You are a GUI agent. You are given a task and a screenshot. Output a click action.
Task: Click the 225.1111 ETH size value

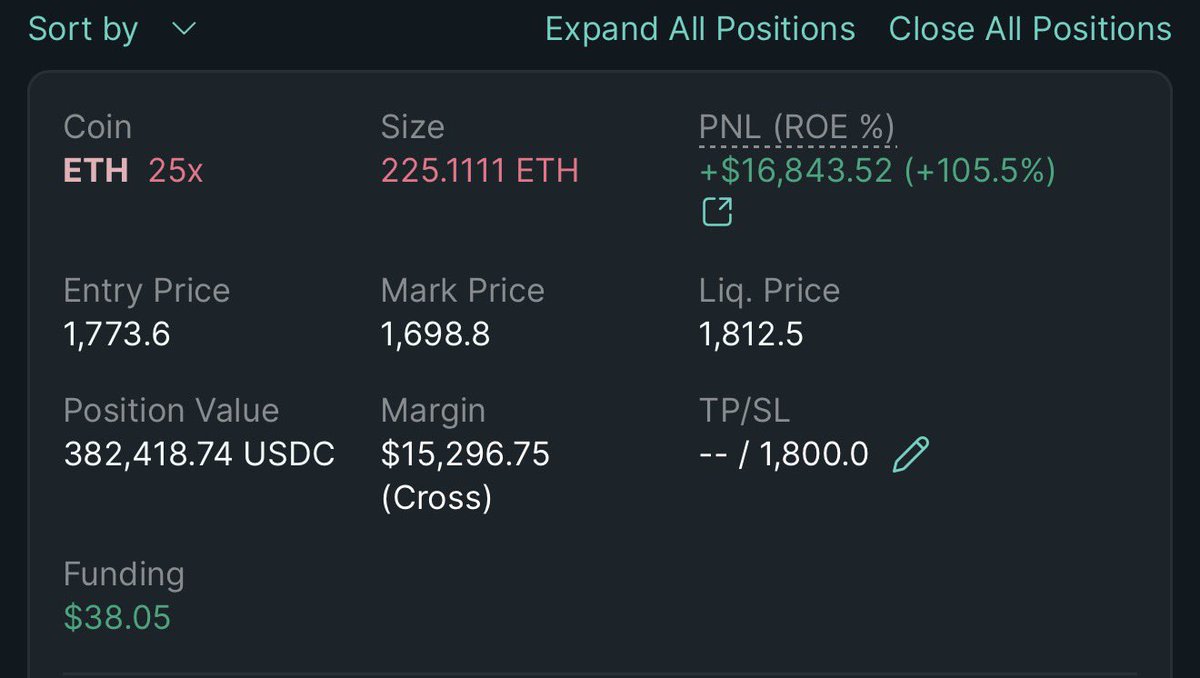click(480, 171)
